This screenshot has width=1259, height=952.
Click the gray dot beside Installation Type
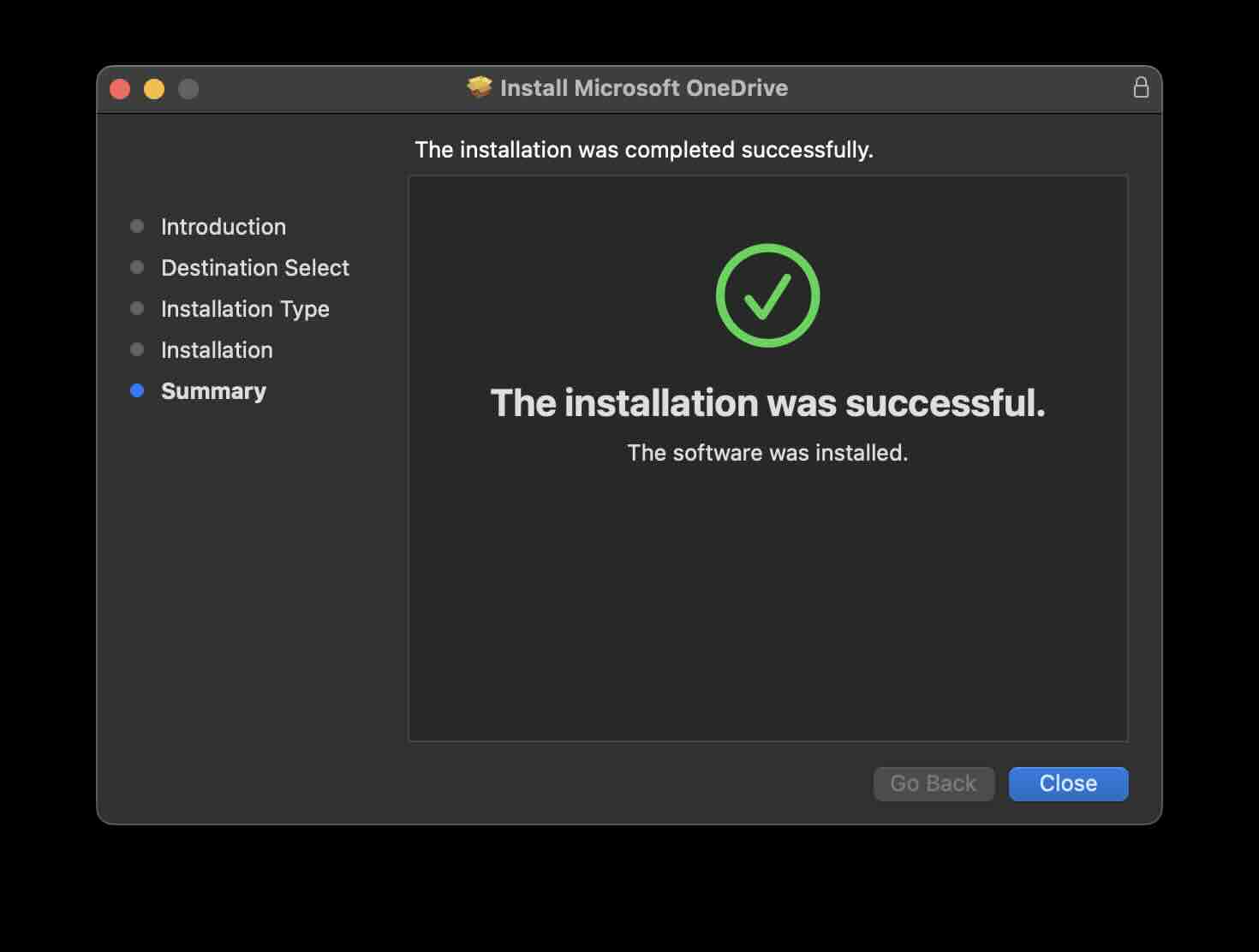tap(138, 308)
